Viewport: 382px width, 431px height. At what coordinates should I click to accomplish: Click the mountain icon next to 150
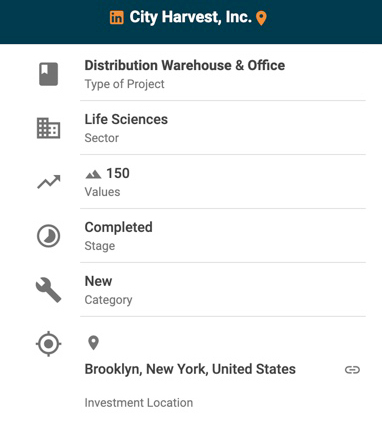point(93,174)
